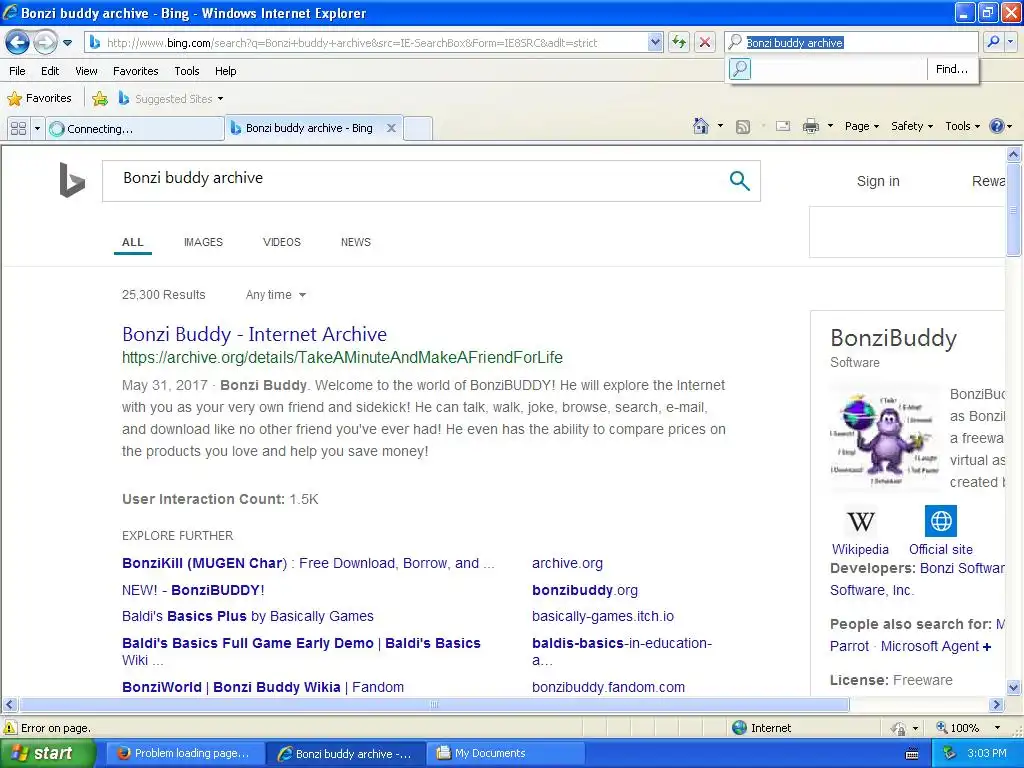
Task: Open the Tools menu in menu bar
Action: point(187,71)
